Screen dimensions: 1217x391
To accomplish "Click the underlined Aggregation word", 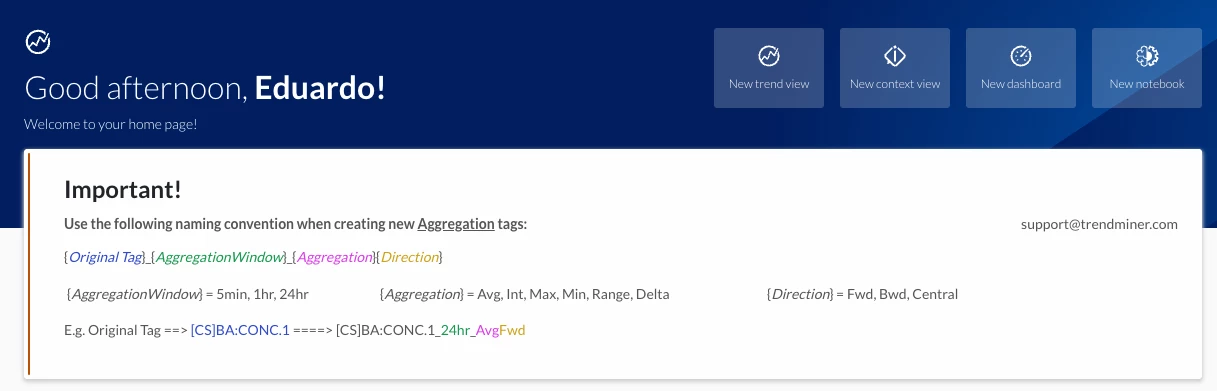I will 456,224.
